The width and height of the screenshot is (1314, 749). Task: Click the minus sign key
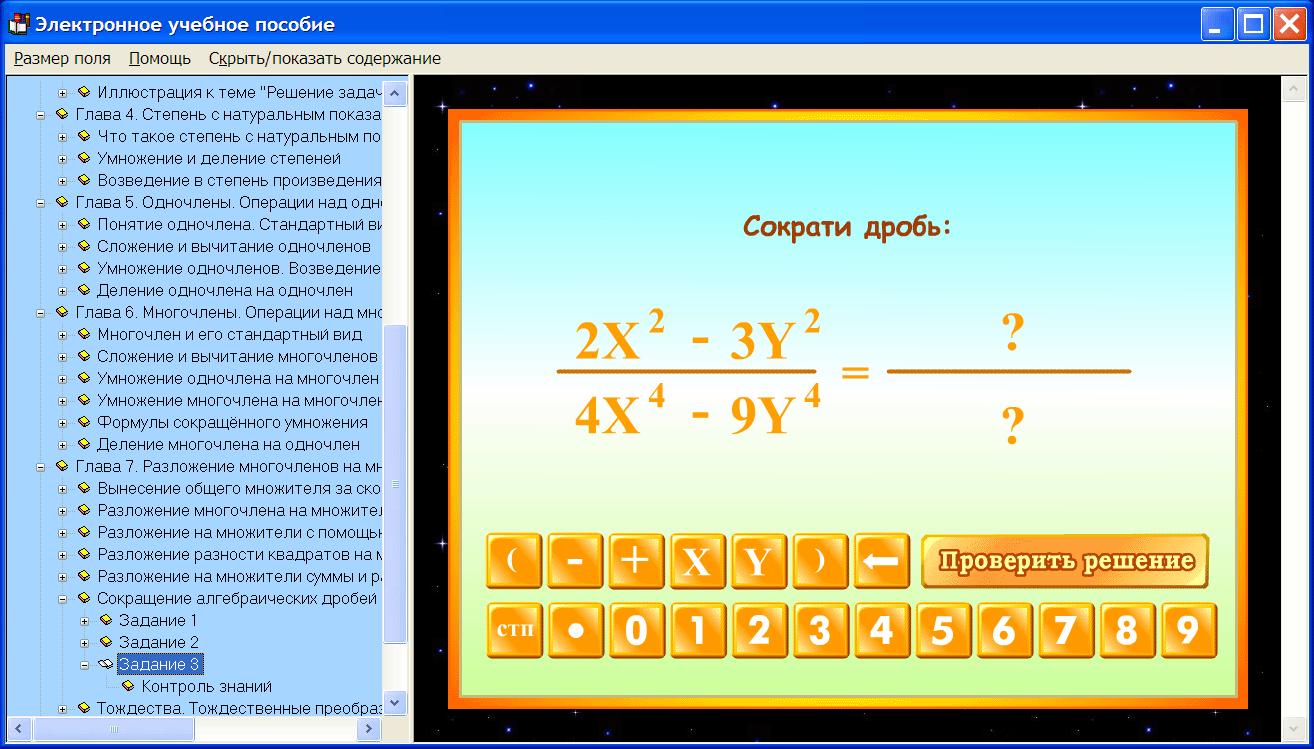click(x=575, y=561)
